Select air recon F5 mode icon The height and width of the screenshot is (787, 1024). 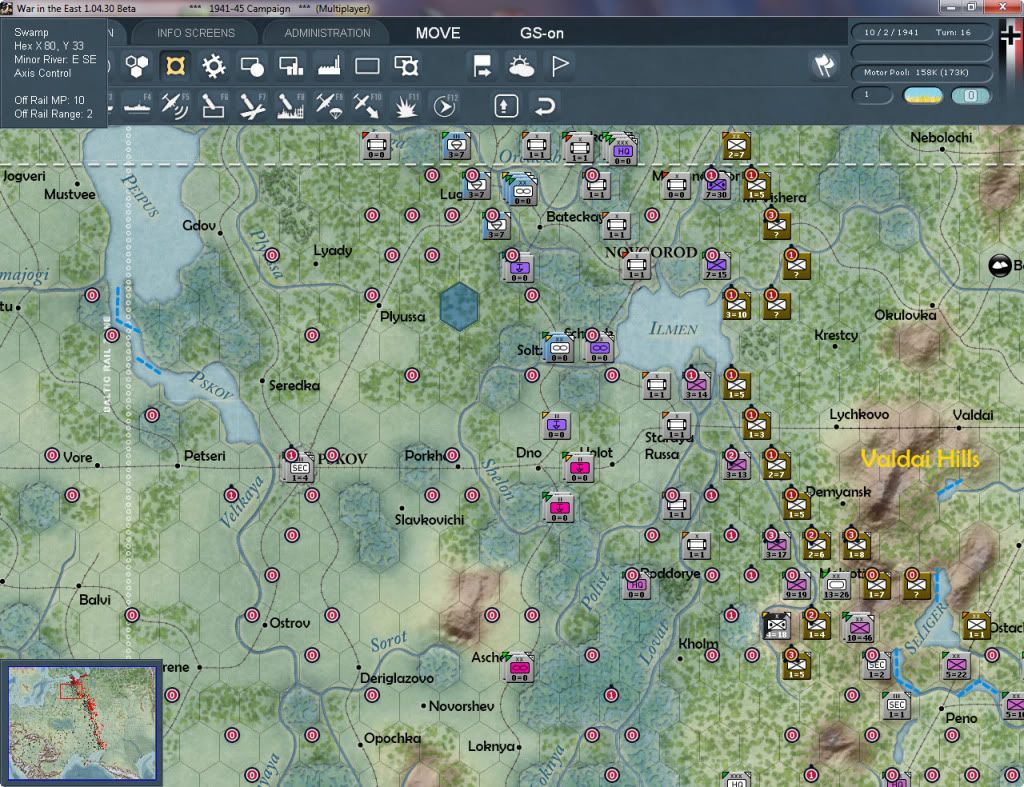pyautogui.click(x=175, y=106)
